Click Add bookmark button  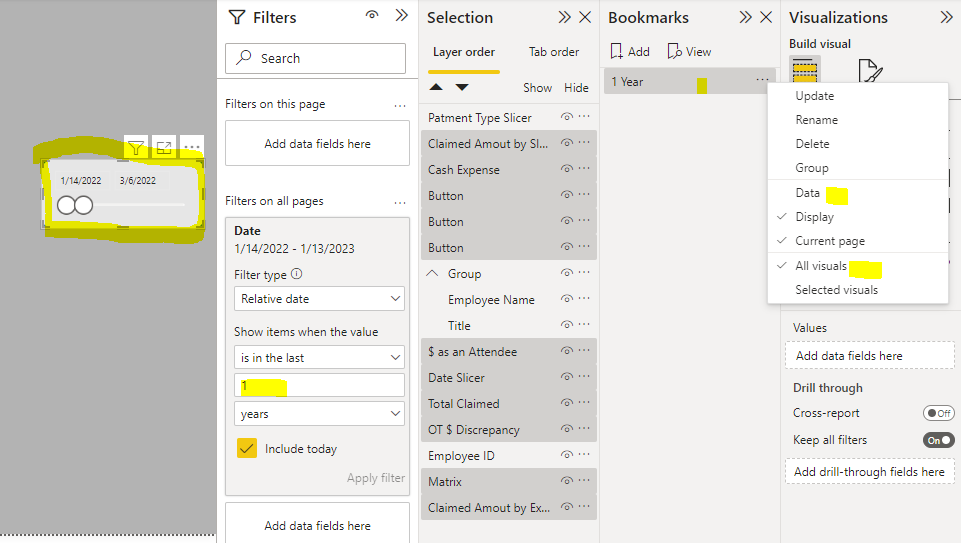click(630, 51)
